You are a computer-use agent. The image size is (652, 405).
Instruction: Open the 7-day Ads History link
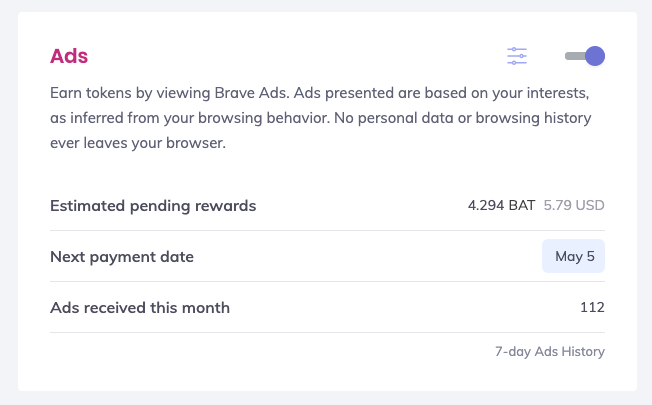coord(550,351)
